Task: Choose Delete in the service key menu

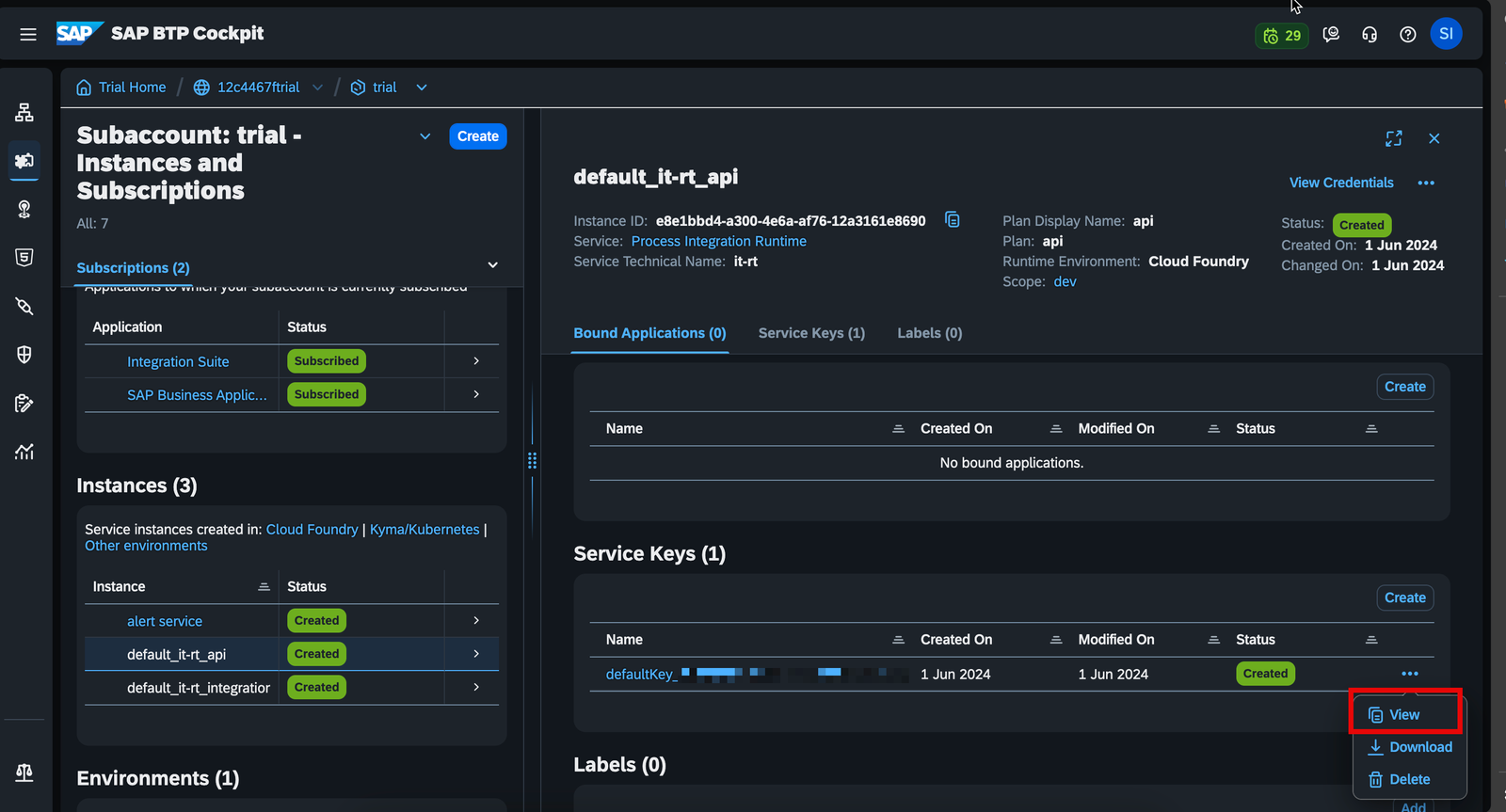Action: point(1400,779)
